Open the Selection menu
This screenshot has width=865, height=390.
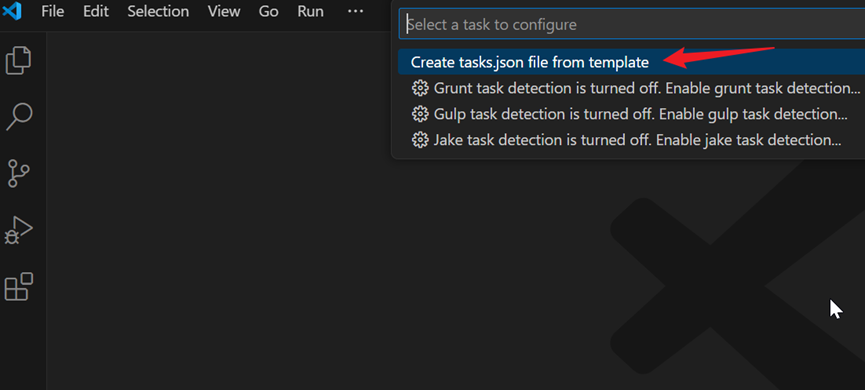tap(158, 11)
